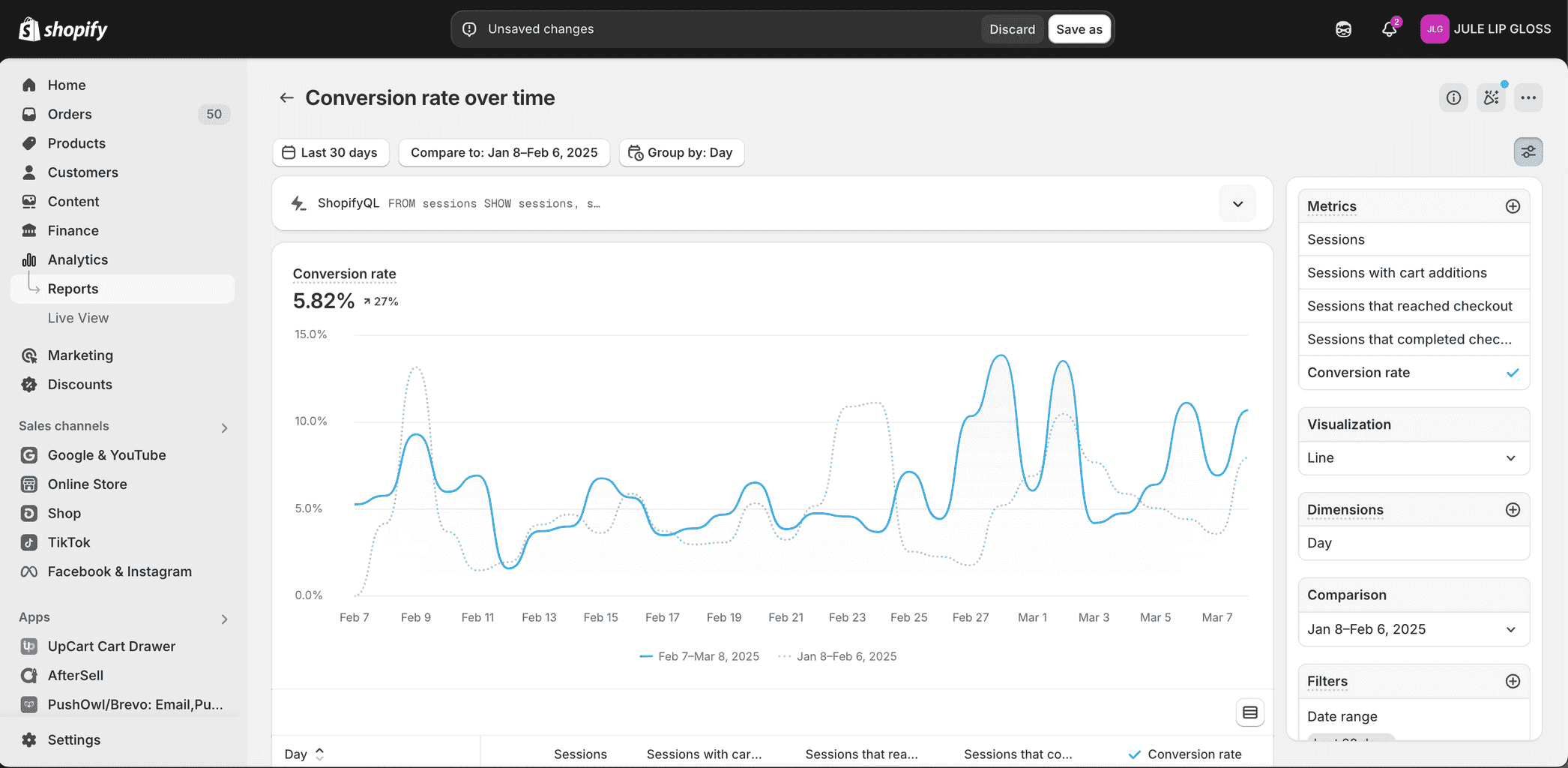Toggle the Conversion rate metric checkmark
Screen dimensions: 1568x768
click(x=1513, y=373)
